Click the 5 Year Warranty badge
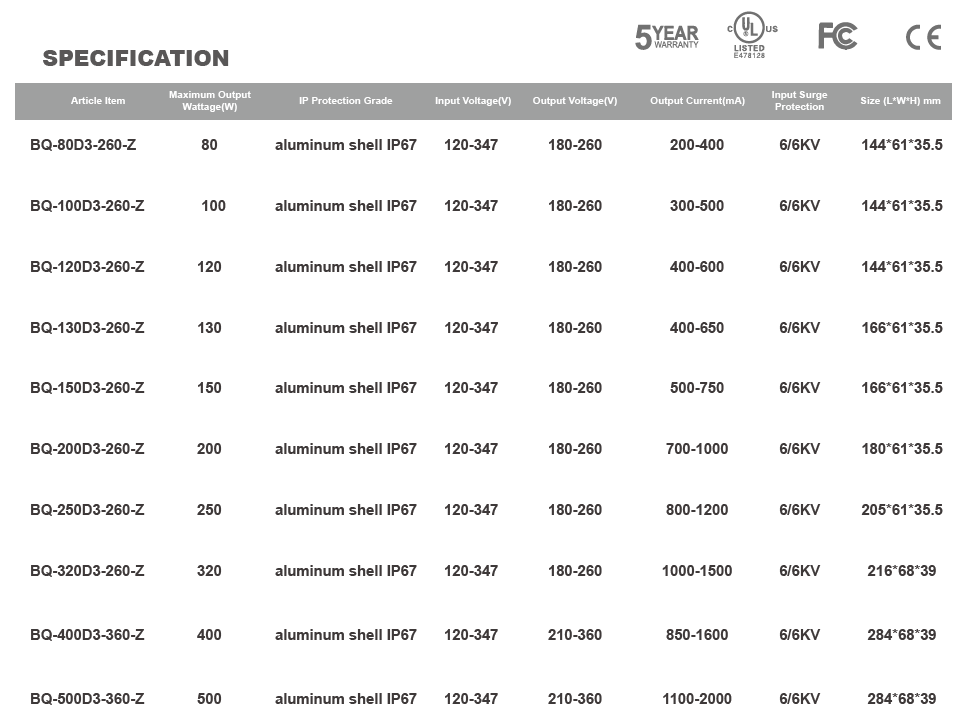The image size is (968, 725). click(x=667, y=37)
